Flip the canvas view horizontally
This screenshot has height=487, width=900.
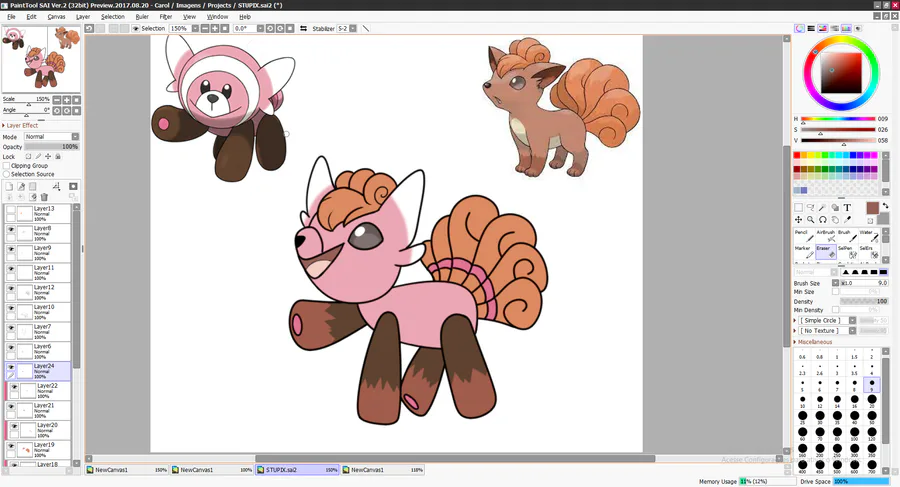(303, 28)
